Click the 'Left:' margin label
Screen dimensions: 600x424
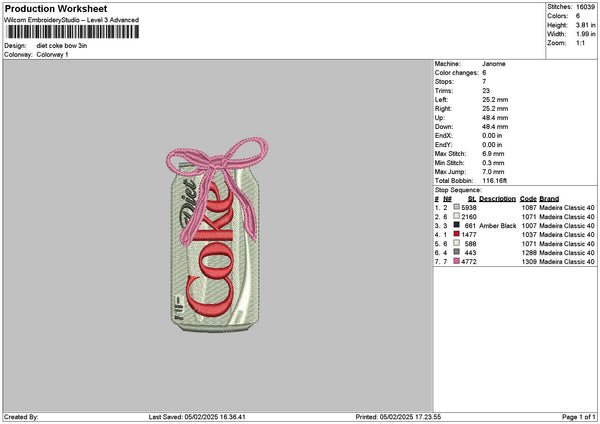coord(441,100)
